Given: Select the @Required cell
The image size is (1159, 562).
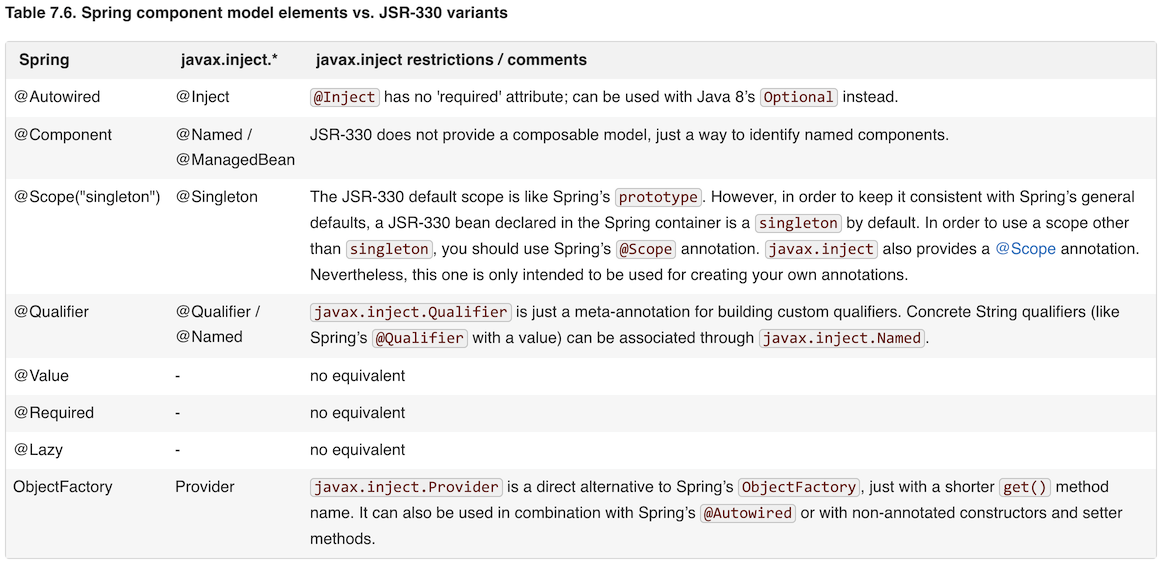Looking at the screenshot, I should (53, 413).
